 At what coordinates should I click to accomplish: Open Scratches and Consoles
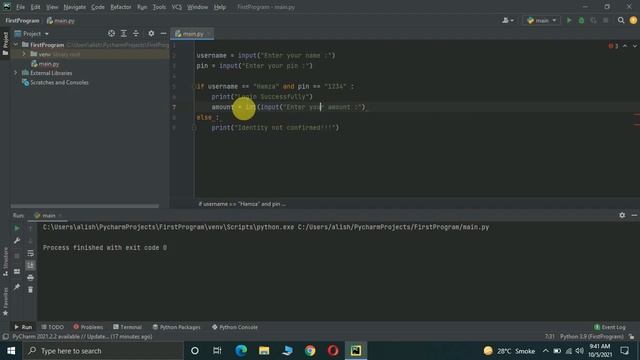pyautogui.click(x=55, y=82)
